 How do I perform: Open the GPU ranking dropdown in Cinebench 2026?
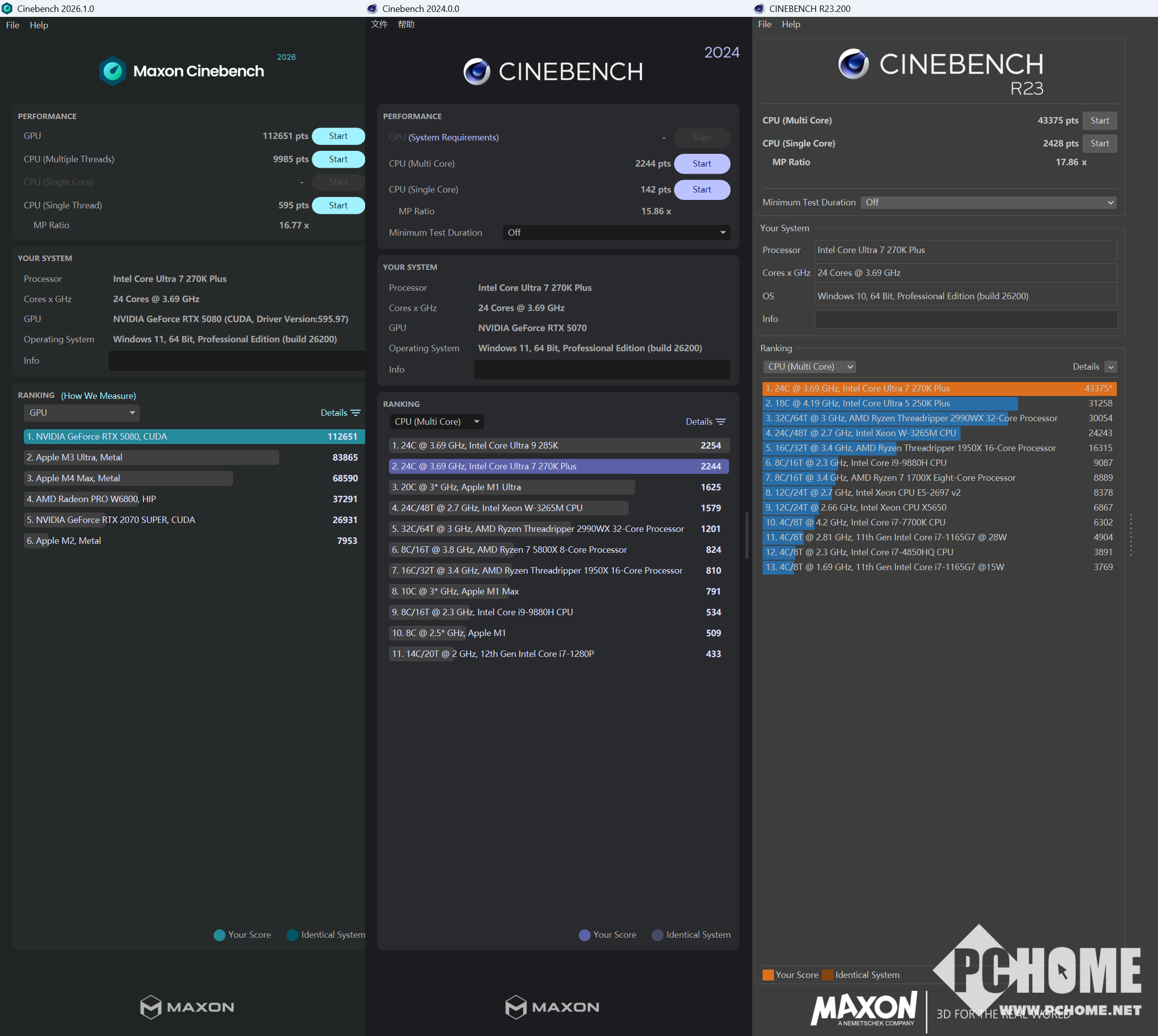coord(81,413)
